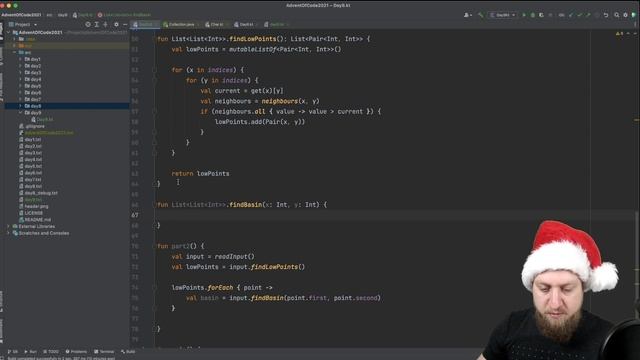Click AdventOfCode2021 breadcrumb in navigation bar
The height and width of the screenshot is (360, 640).
click(21, 15)
